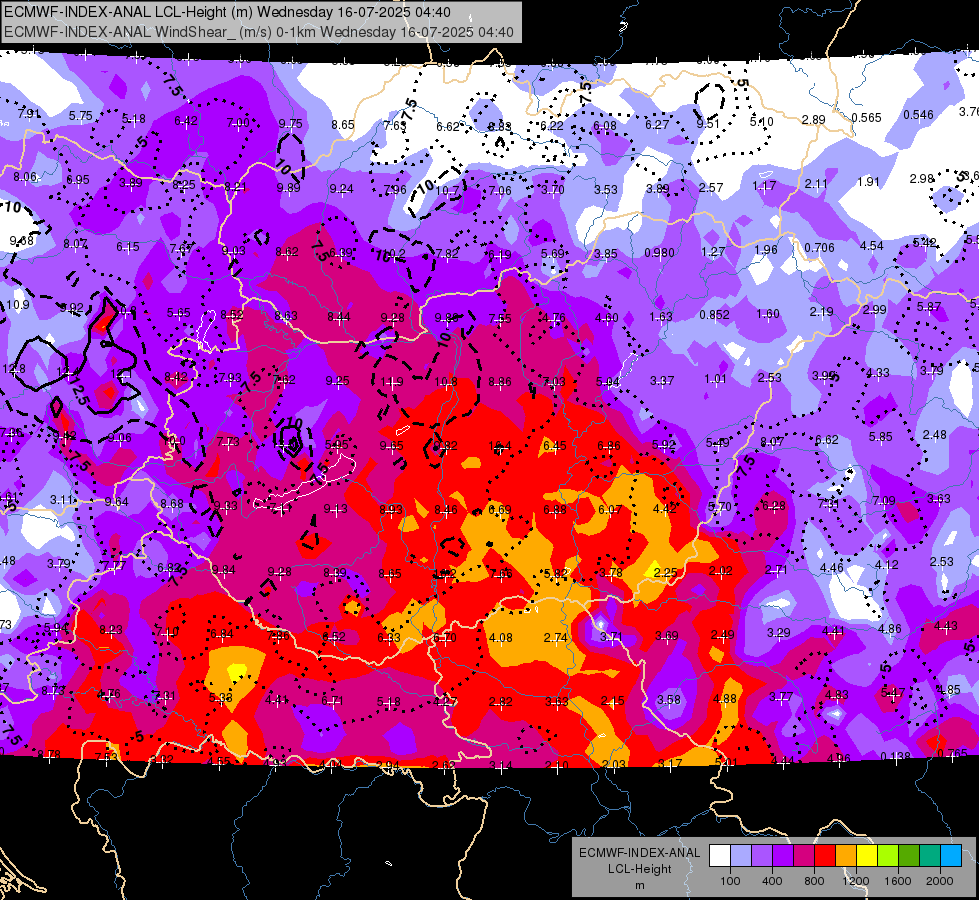Click the orange legend color swatch
Image resolution: width=979 pixels, height=900 pixels.
pos(846,856)
